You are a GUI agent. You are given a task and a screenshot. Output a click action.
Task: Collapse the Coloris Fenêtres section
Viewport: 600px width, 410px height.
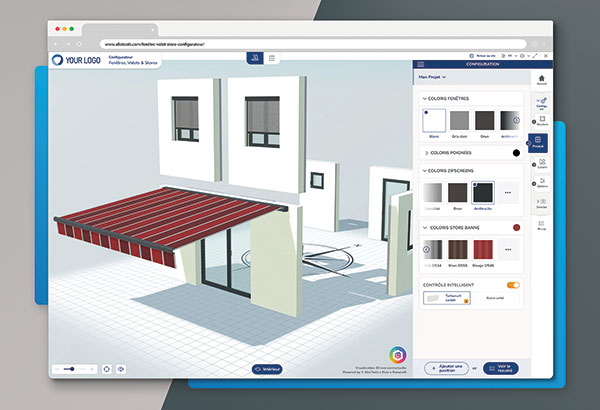[424, 98]
